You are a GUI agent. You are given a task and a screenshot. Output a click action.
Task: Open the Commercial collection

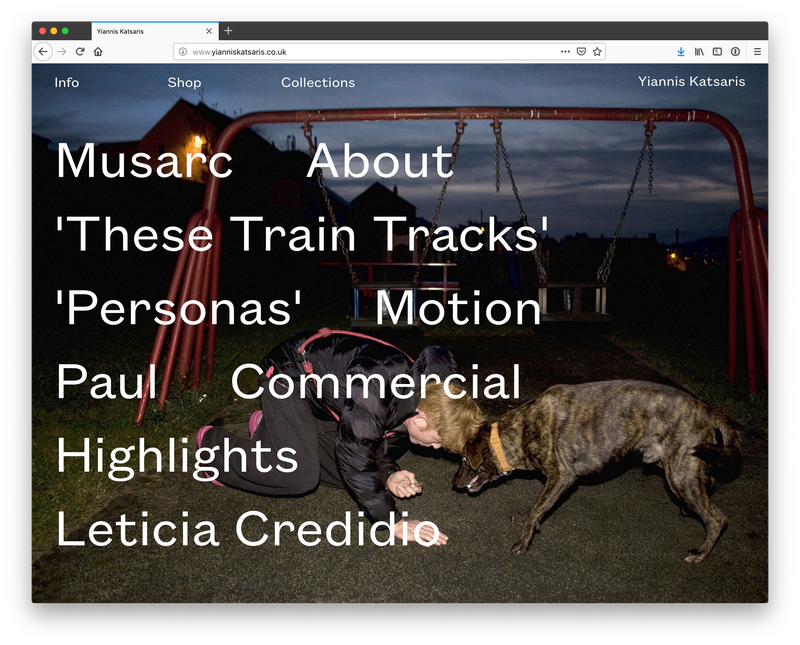(376, 381)
